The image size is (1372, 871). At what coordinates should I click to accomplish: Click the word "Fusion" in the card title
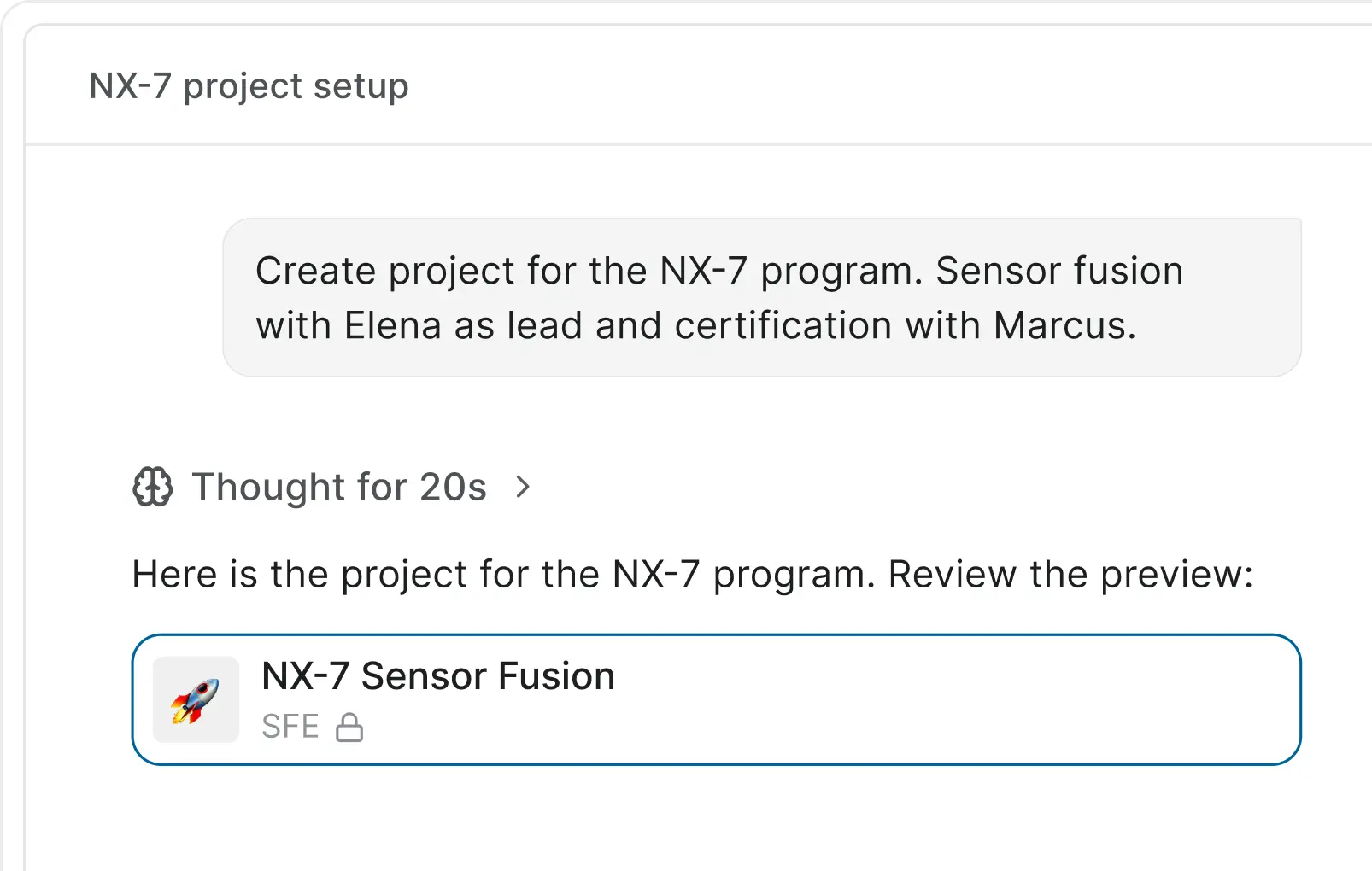(x=556, y=676)
